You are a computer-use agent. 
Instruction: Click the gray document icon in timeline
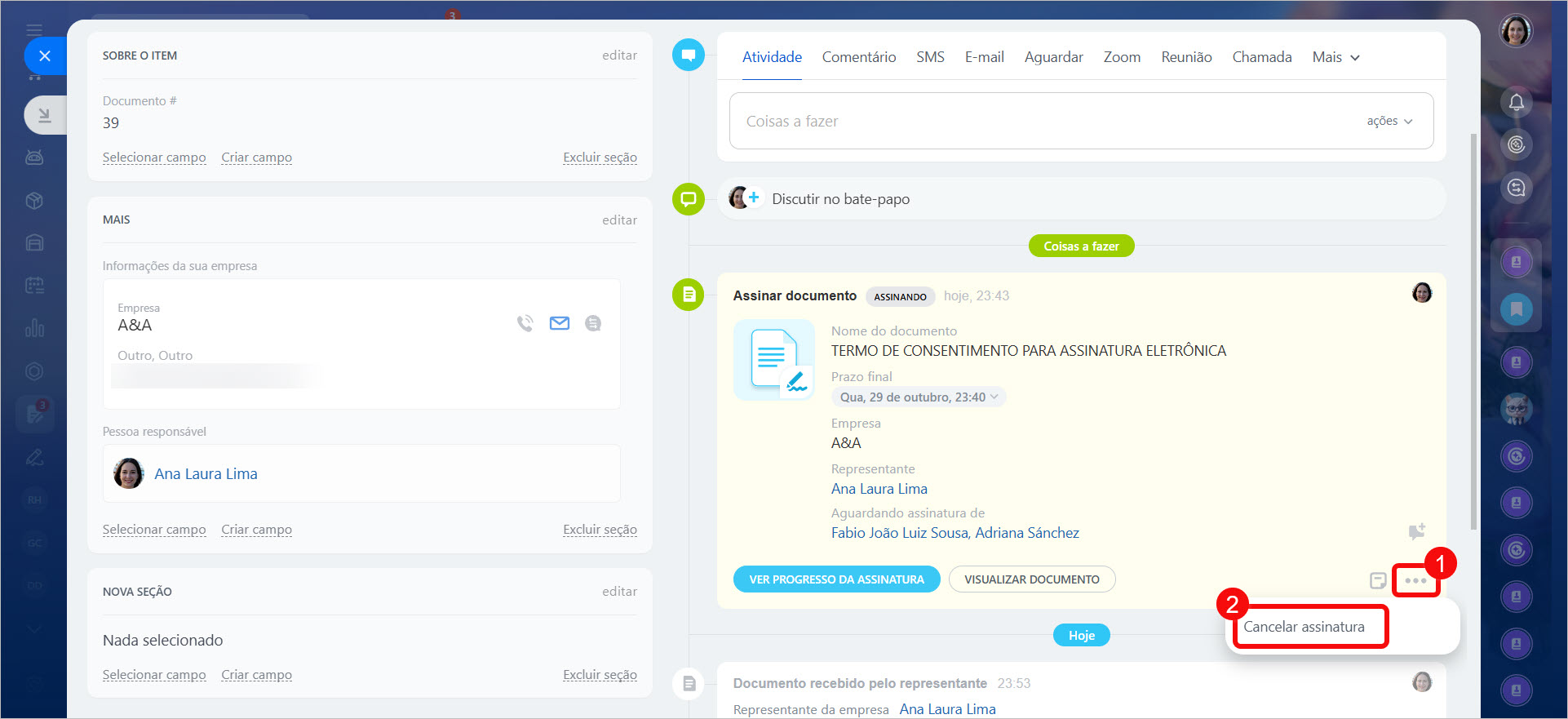(689, 683)
